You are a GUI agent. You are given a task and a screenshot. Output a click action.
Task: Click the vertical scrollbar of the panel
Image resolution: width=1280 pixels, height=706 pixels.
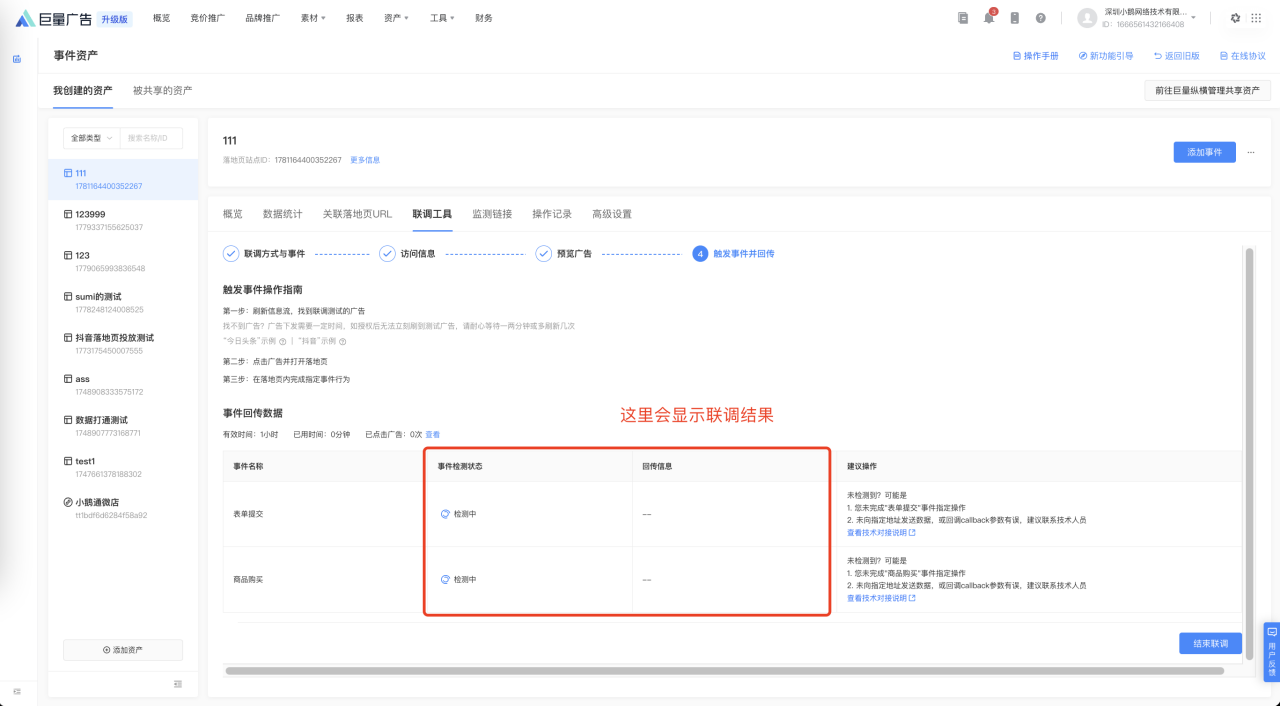(x=1249, y=453)
